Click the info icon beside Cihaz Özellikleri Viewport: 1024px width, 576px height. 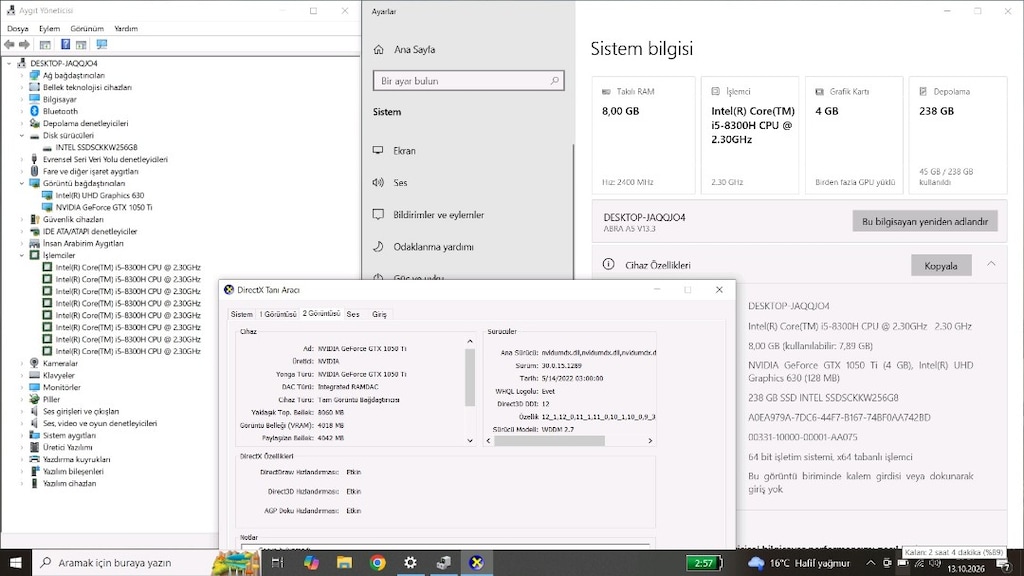(608, 264)
